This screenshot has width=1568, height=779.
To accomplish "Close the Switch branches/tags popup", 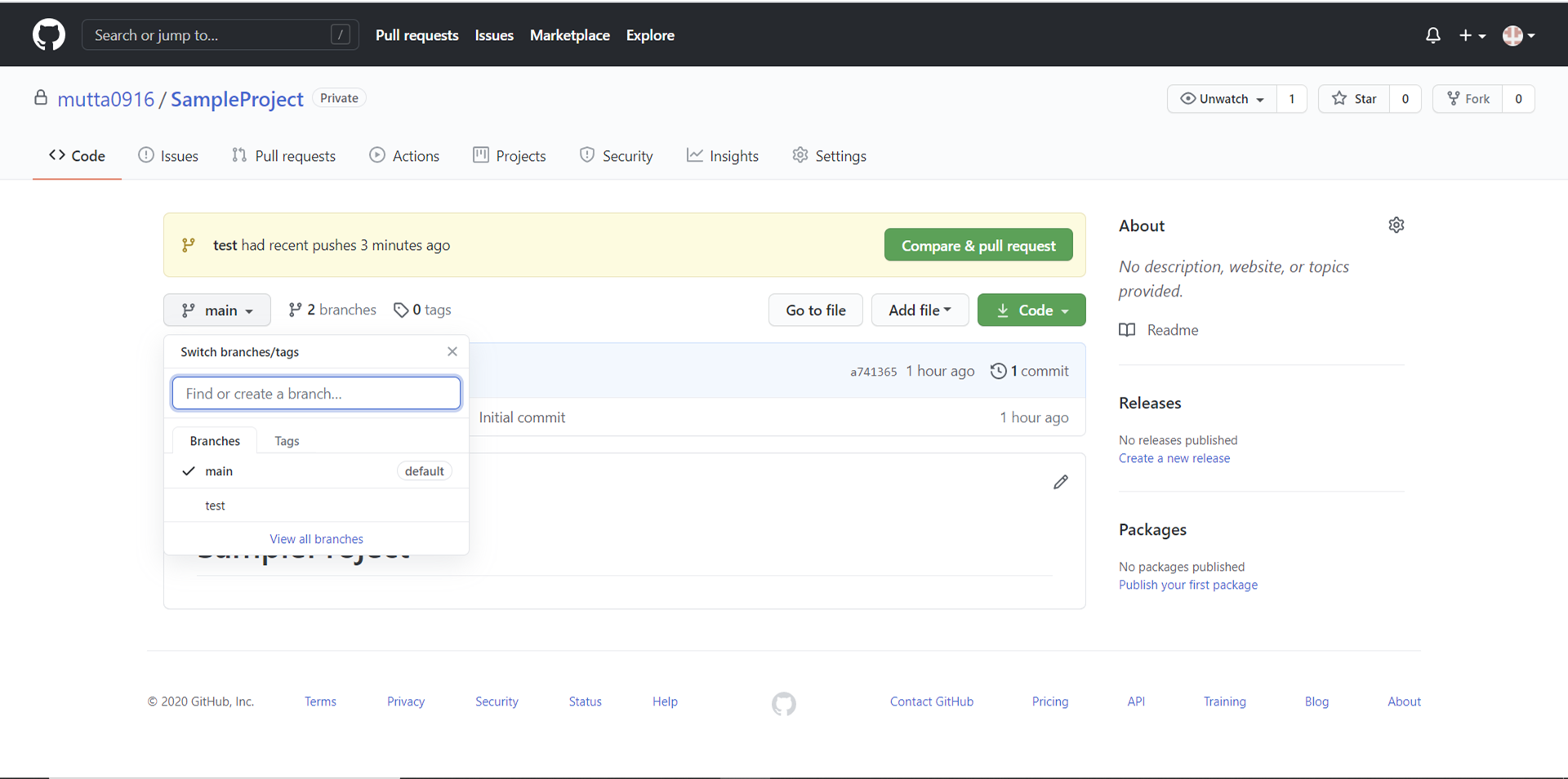I will click(452, 351).
